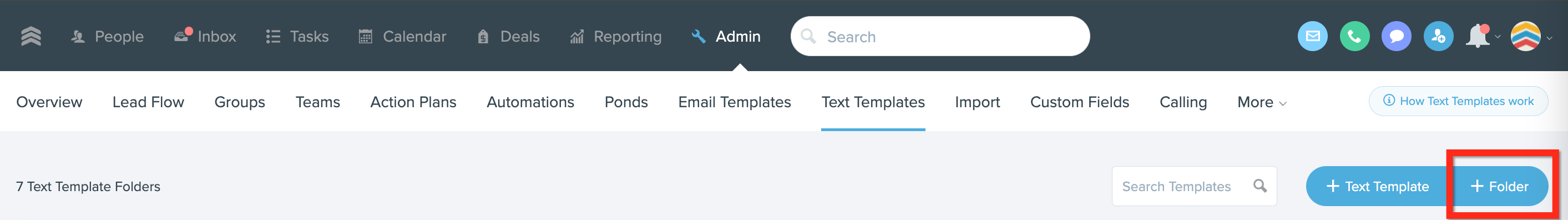Expand the chevron next to notification bell
This screenshot has width=1568, height=220.
click(1498, 37)
